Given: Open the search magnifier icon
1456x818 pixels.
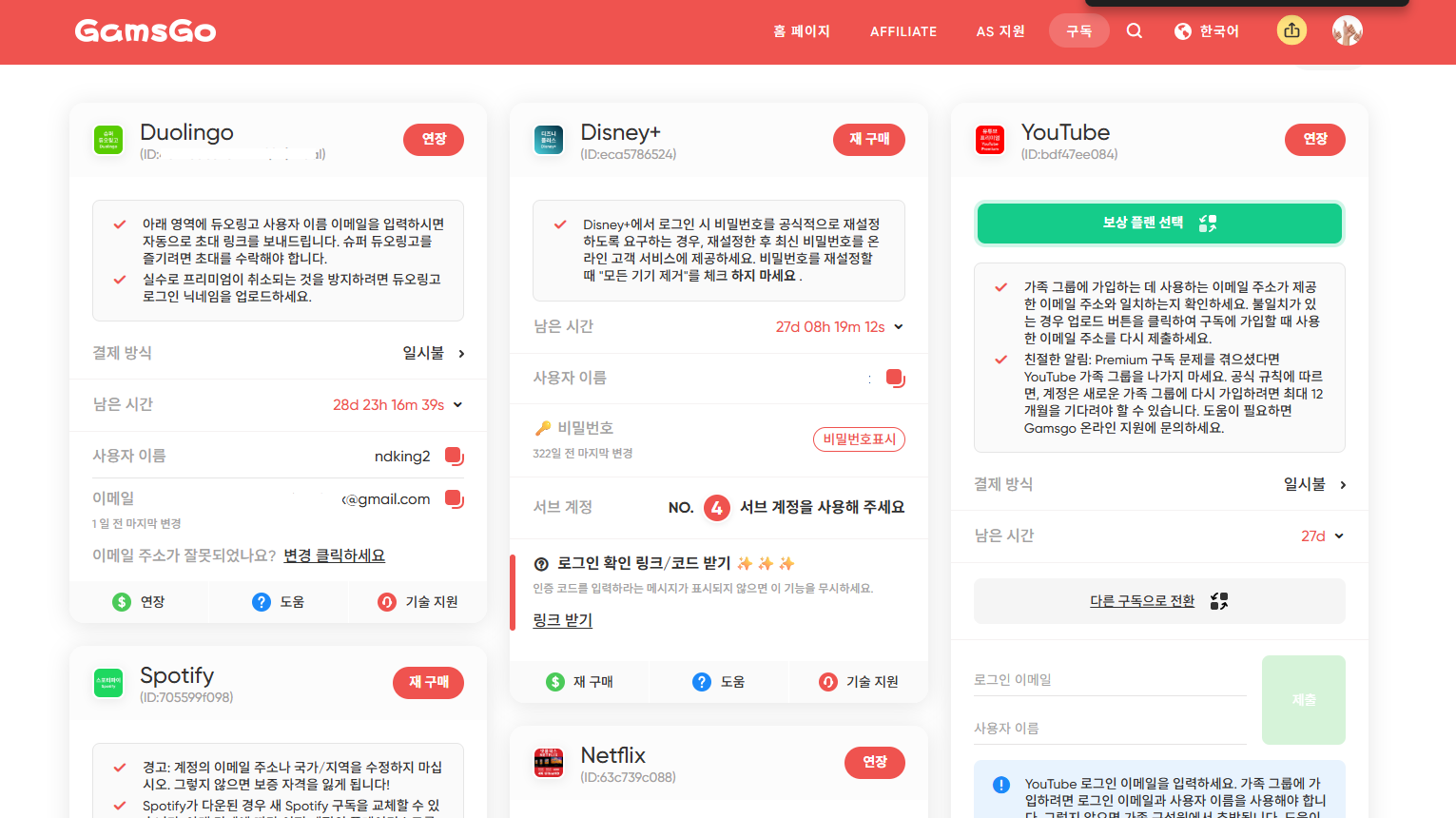Looking at the screenshot, I should pos(1135,30).
